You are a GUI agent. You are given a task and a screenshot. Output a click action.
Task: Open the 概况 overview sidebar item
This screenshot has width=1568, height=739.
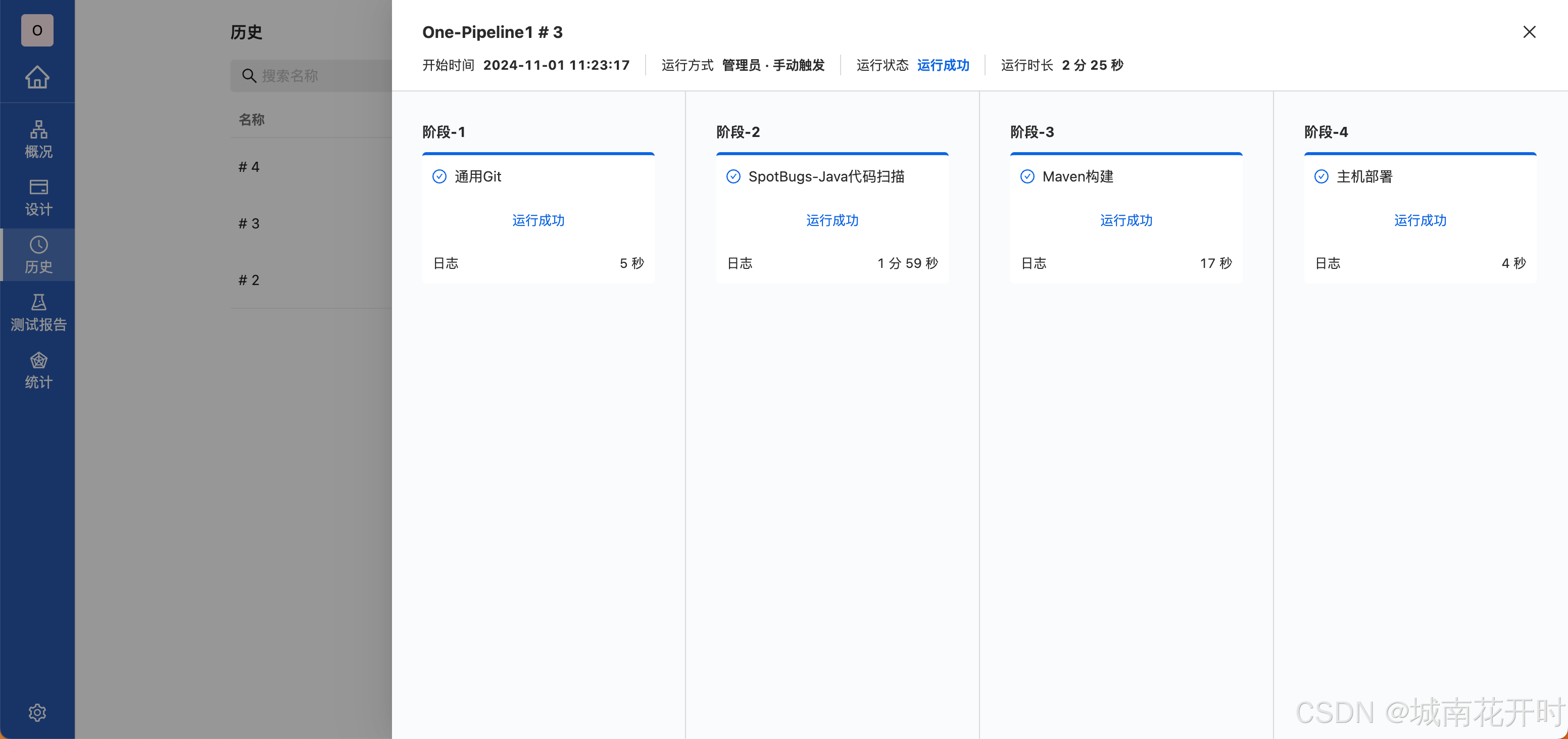coord(38,140)
